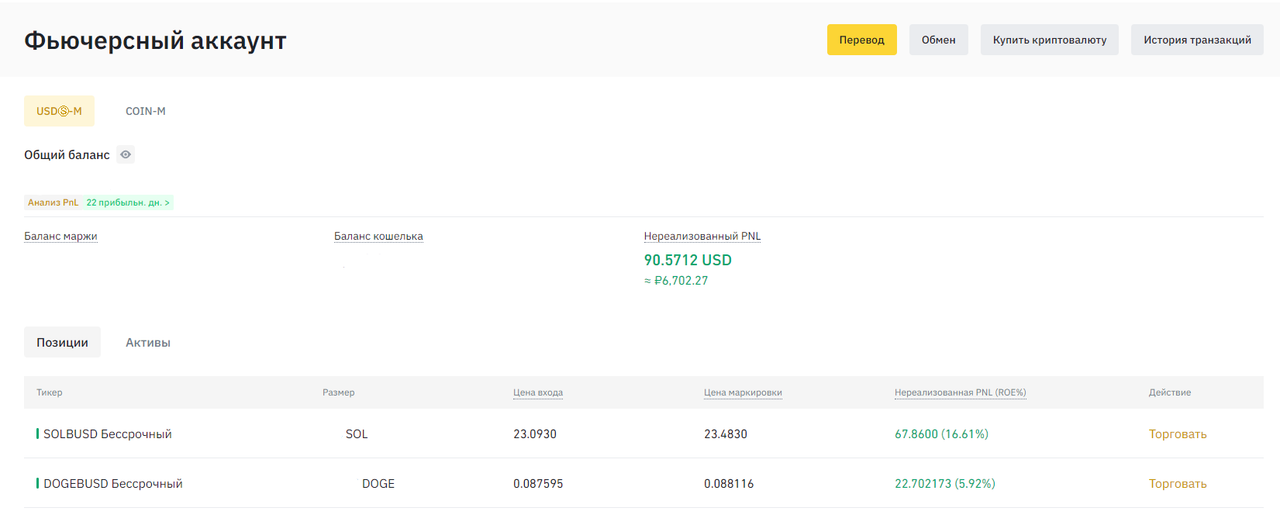The image size is (1280, 522).
Task: Toggle balance visibility eye icon
Action: 125,155
